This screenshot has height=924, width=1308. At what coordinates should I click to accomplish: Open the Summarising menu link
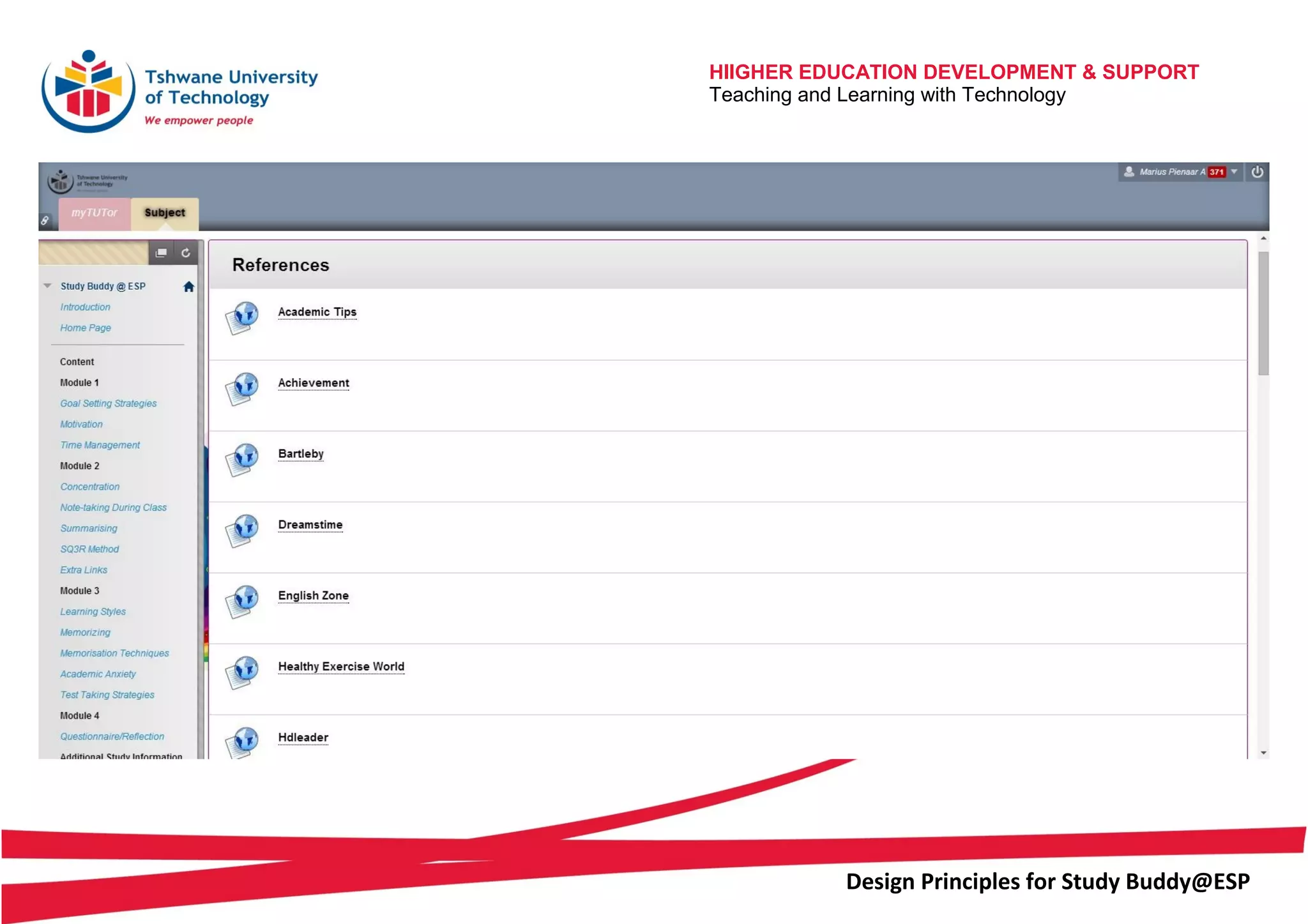pyautogui.click(x=89, y=529)
